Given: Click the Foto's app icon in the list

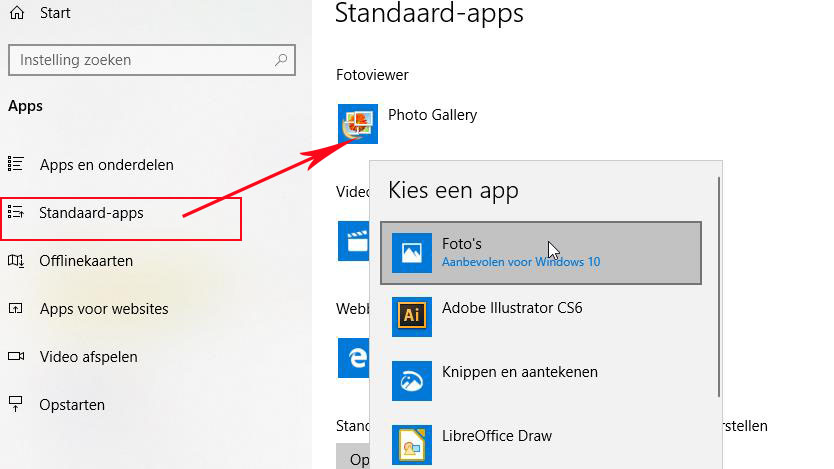Looking at the screenshot, I should [x=411, y=253].
